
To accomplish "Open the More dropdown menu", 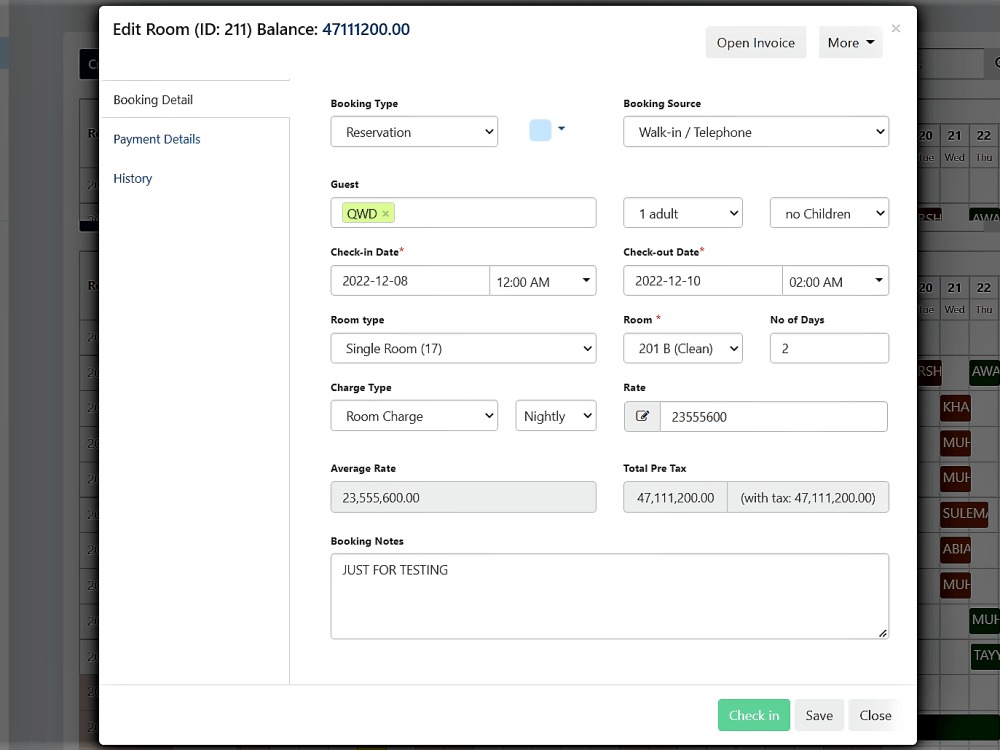I will (850, 42).
